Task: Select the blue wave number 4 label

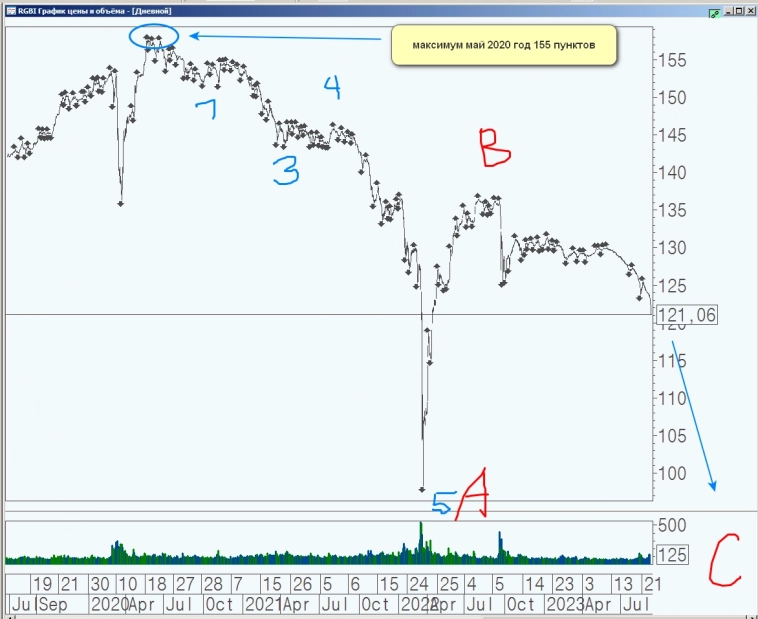Action: [332, 87]
